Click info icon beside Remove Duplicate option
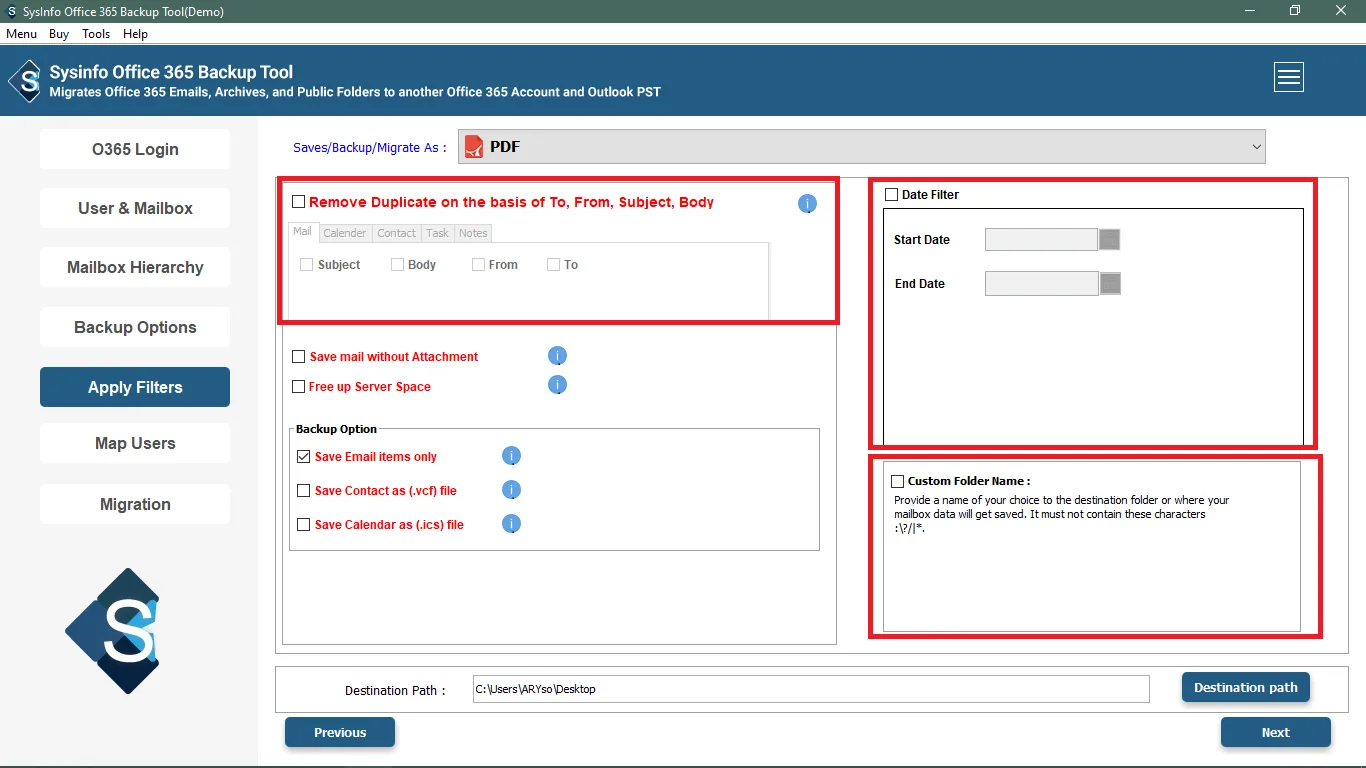Viewport: 1366px width, 768px height. pos(807,204)
